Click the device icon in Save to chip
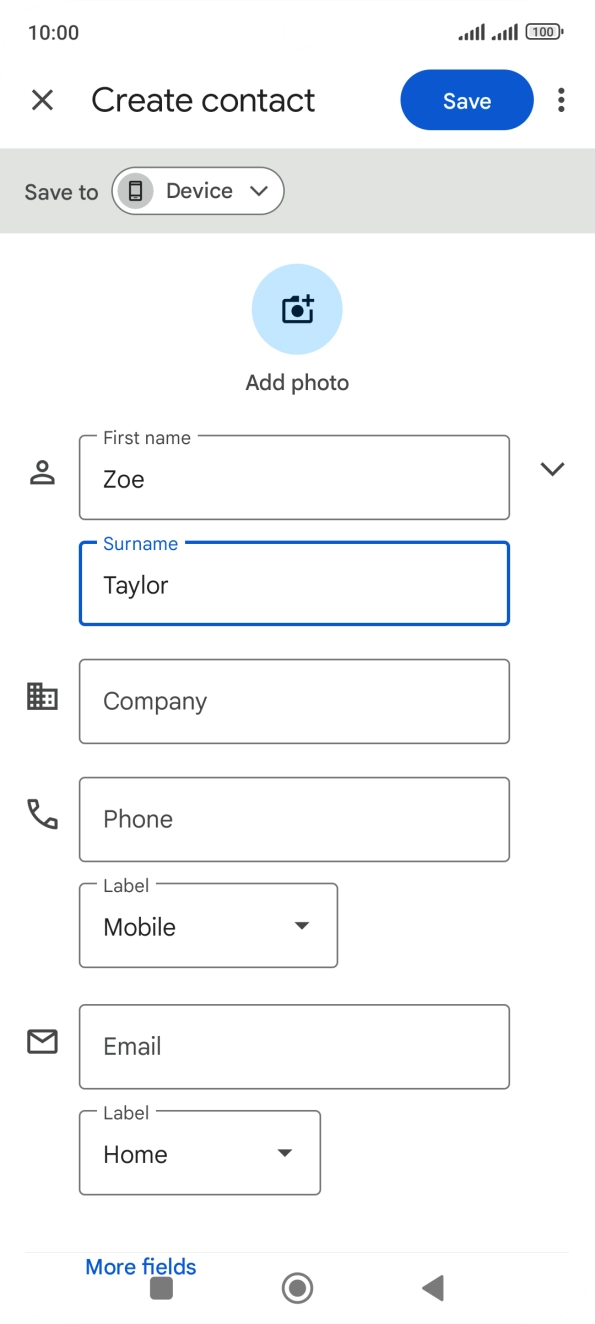 tap(135, 191)
